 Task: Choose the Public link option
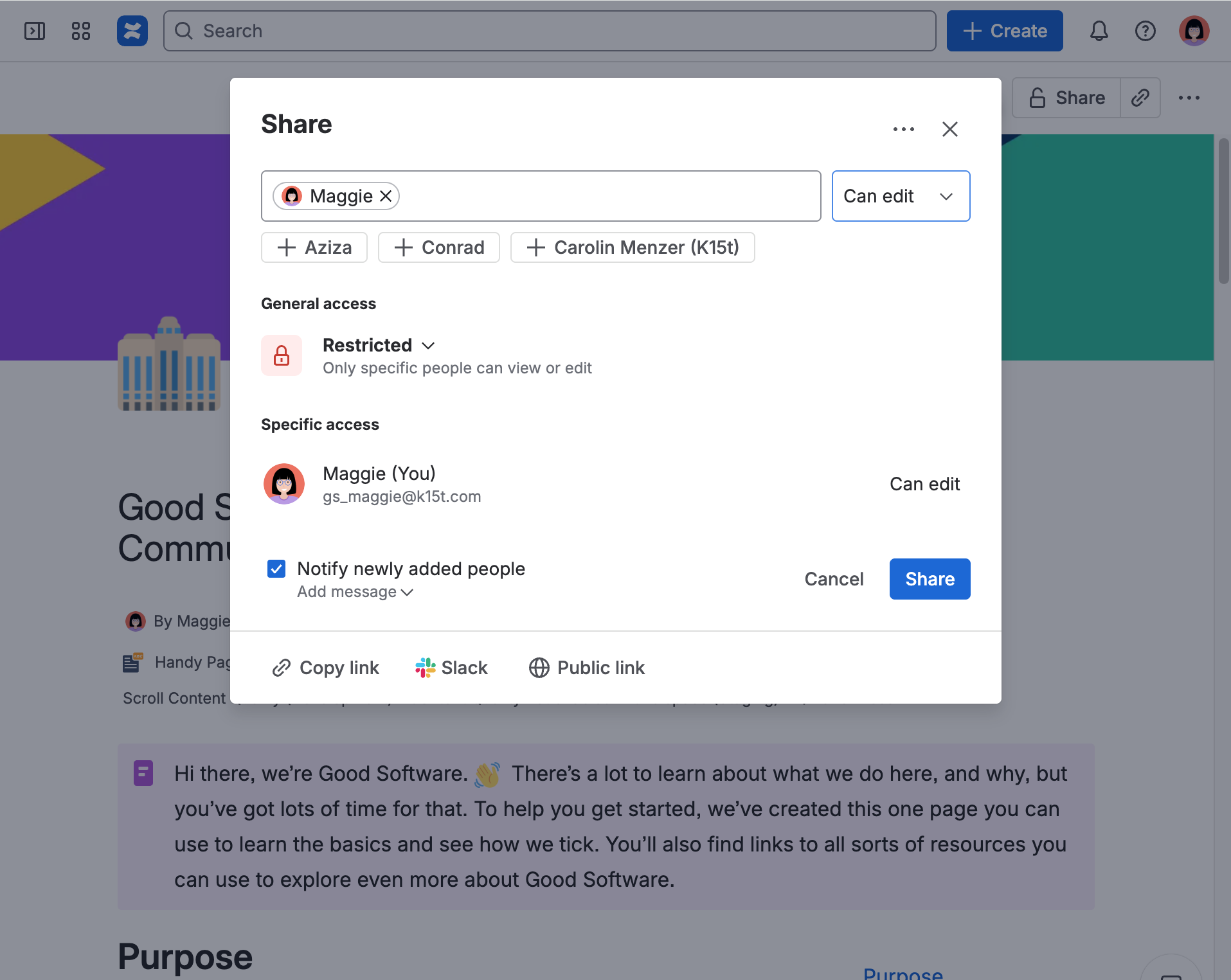(587, 668)
